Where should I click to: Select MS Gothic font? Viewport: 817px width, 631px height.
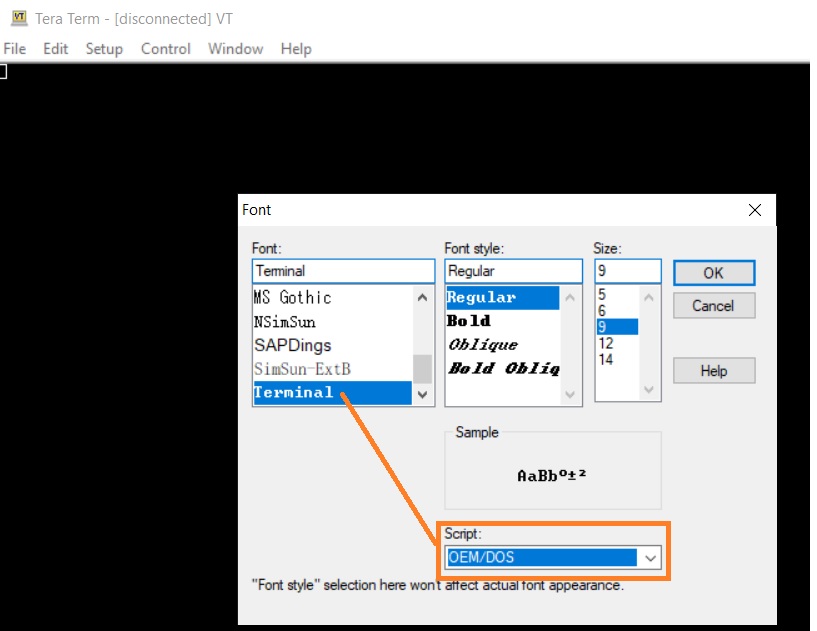(x=292, y=298)
